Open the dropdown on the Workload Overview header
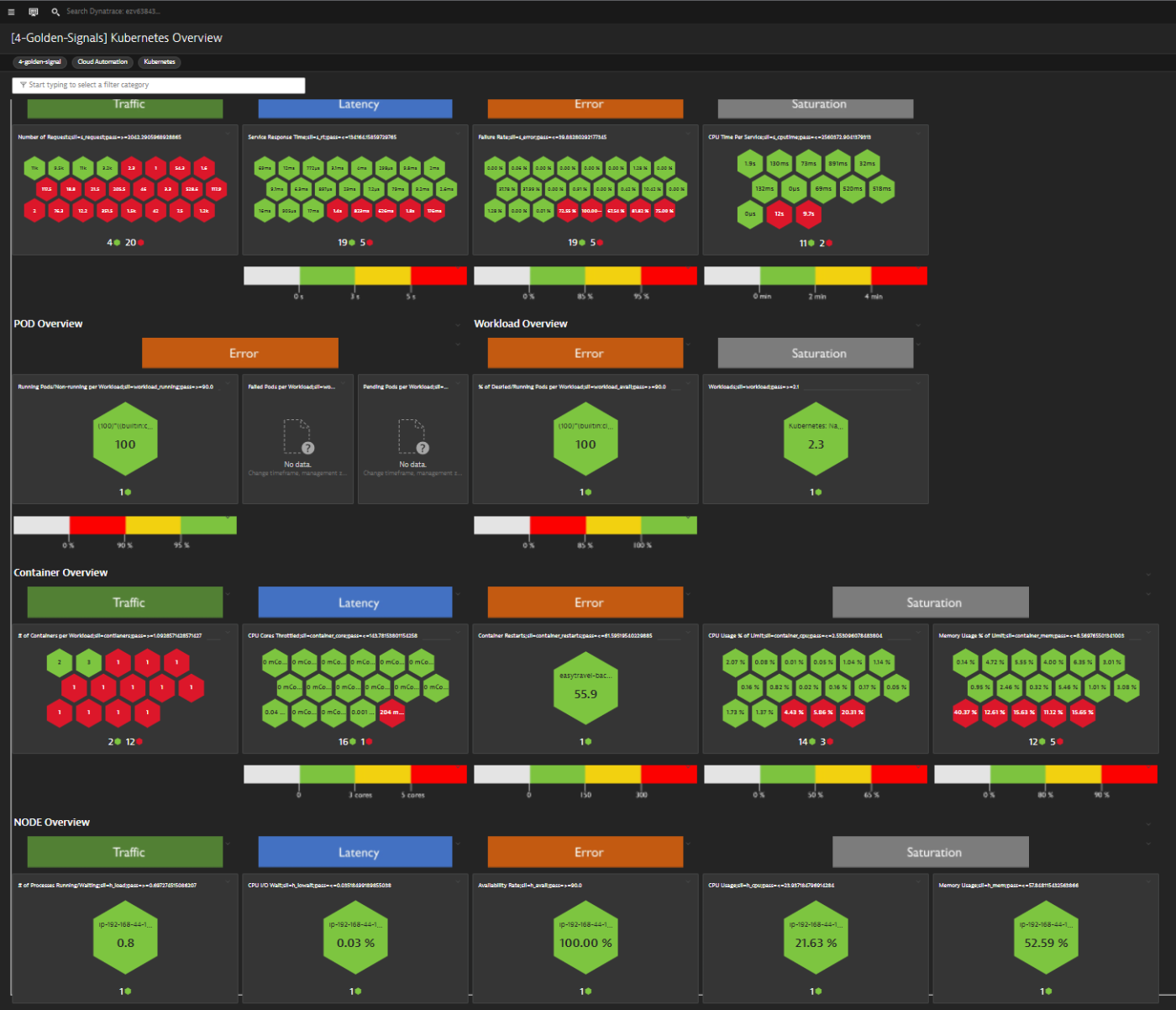1176x1010 pixels. tap(917, 324)
